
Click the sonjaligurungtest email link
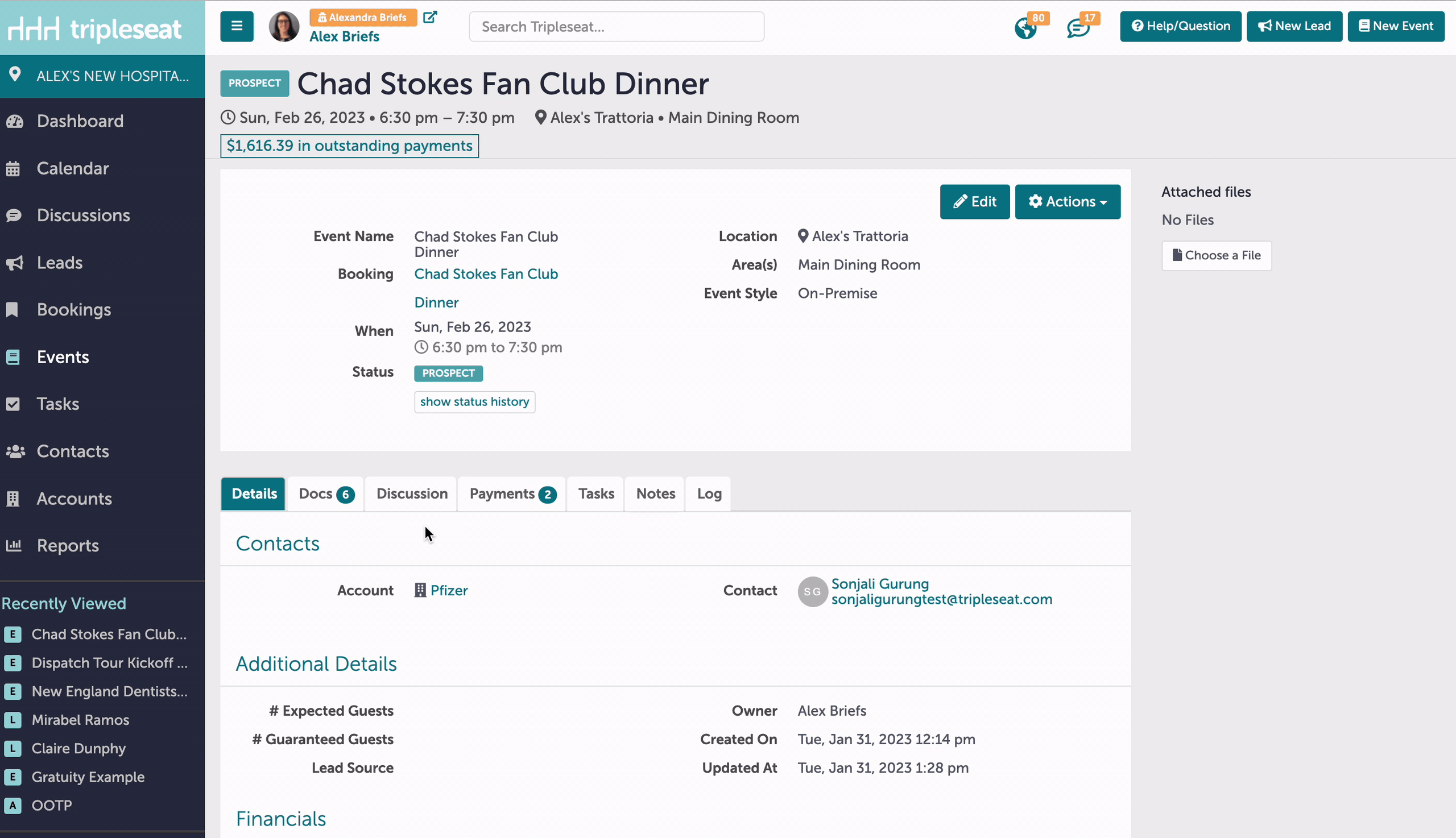(x=941, y=599)
